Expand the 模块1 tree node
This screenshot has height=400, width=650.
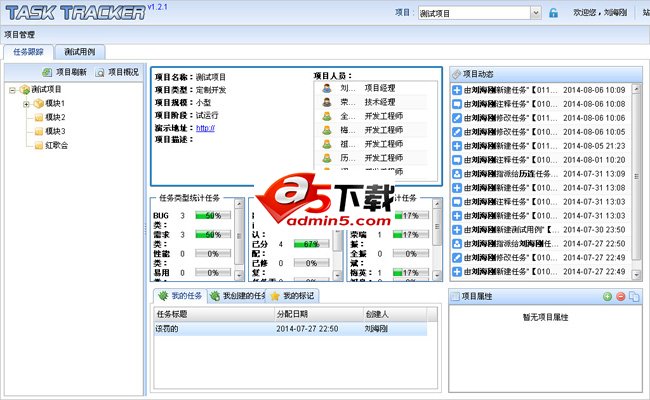coord(26,104)
